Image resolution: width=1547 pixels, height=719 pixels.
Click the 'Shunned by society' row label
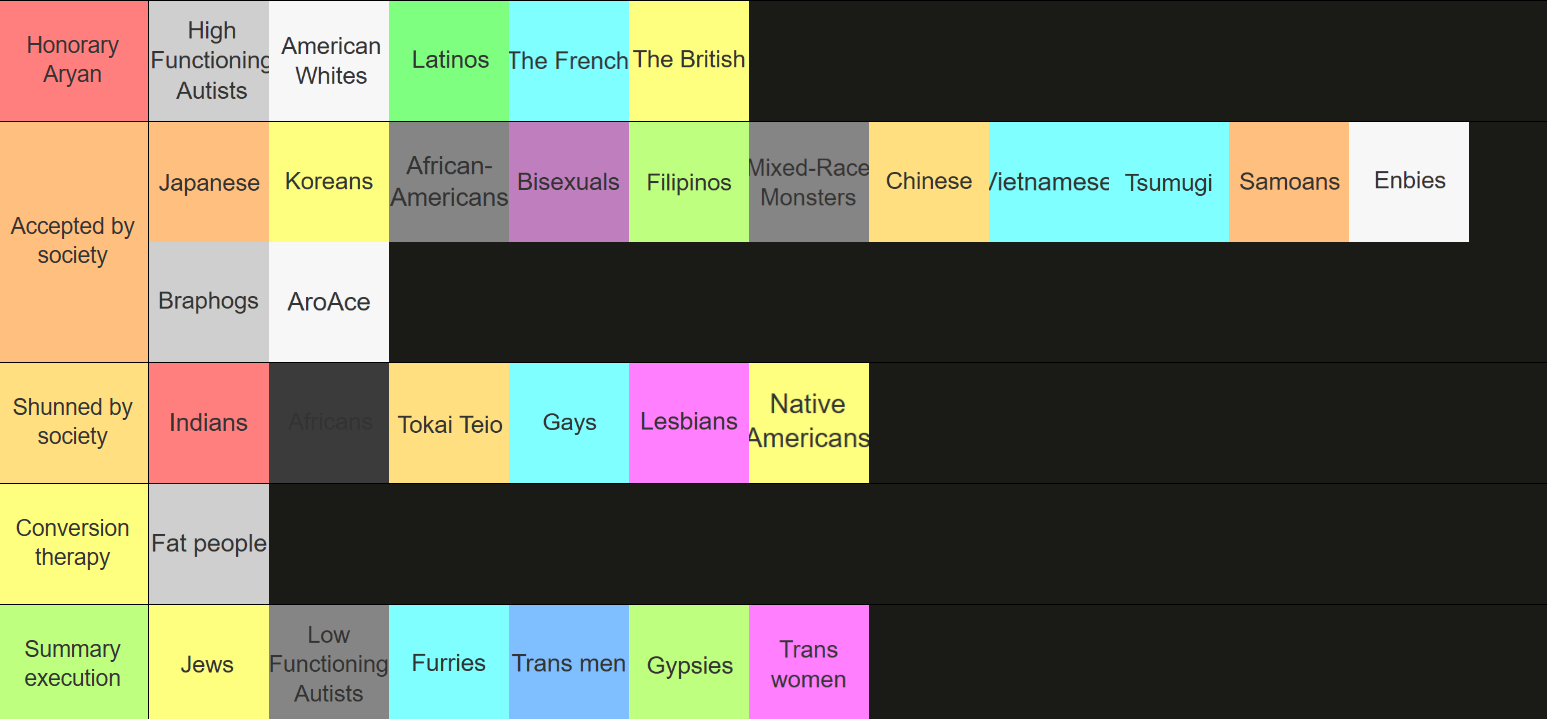coord(73,422)
